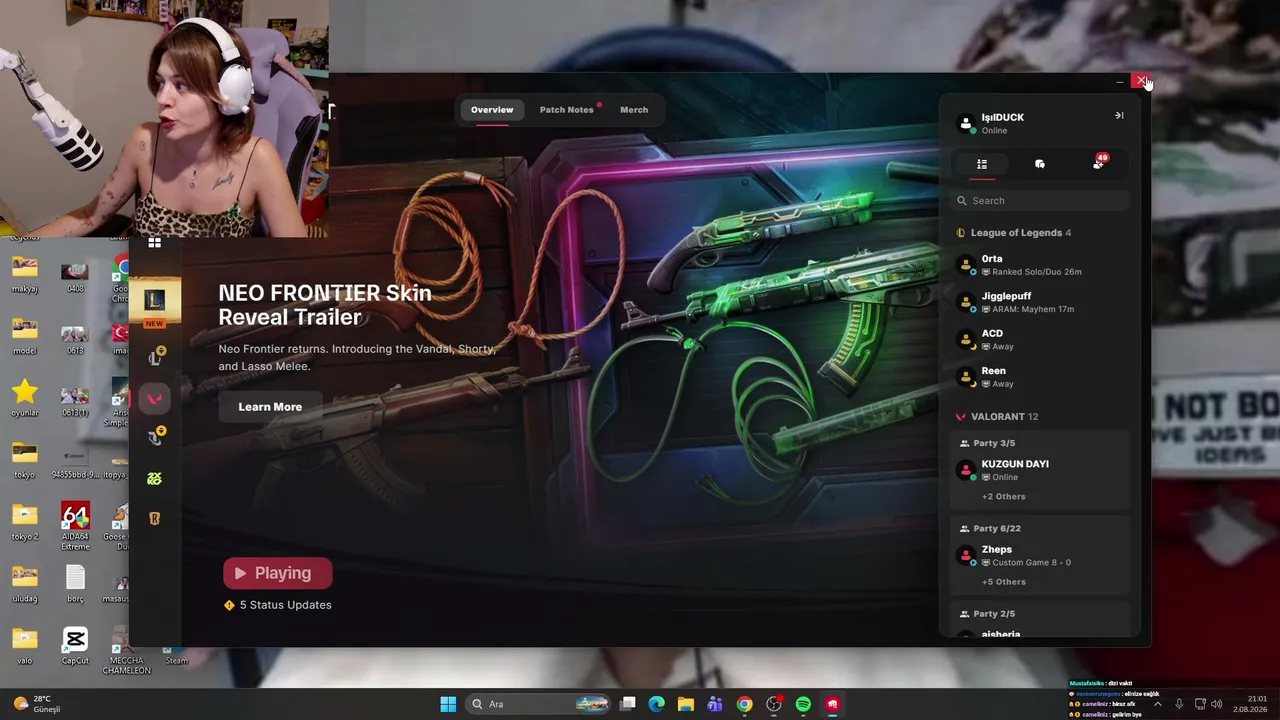Show the friends list tab icon
Viewport: 1280px width, 720px height.
coord(982,164)
